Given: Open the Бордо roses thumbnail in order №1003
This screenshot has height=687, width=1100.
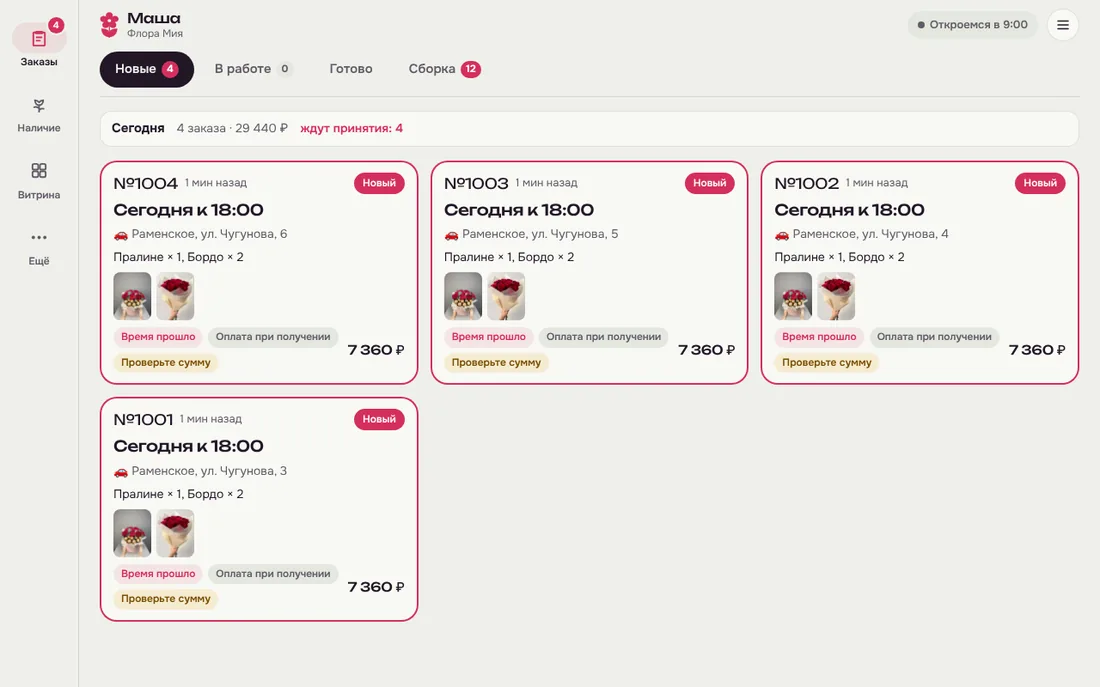Looking at the screenshot, I should tap(506, 296).
